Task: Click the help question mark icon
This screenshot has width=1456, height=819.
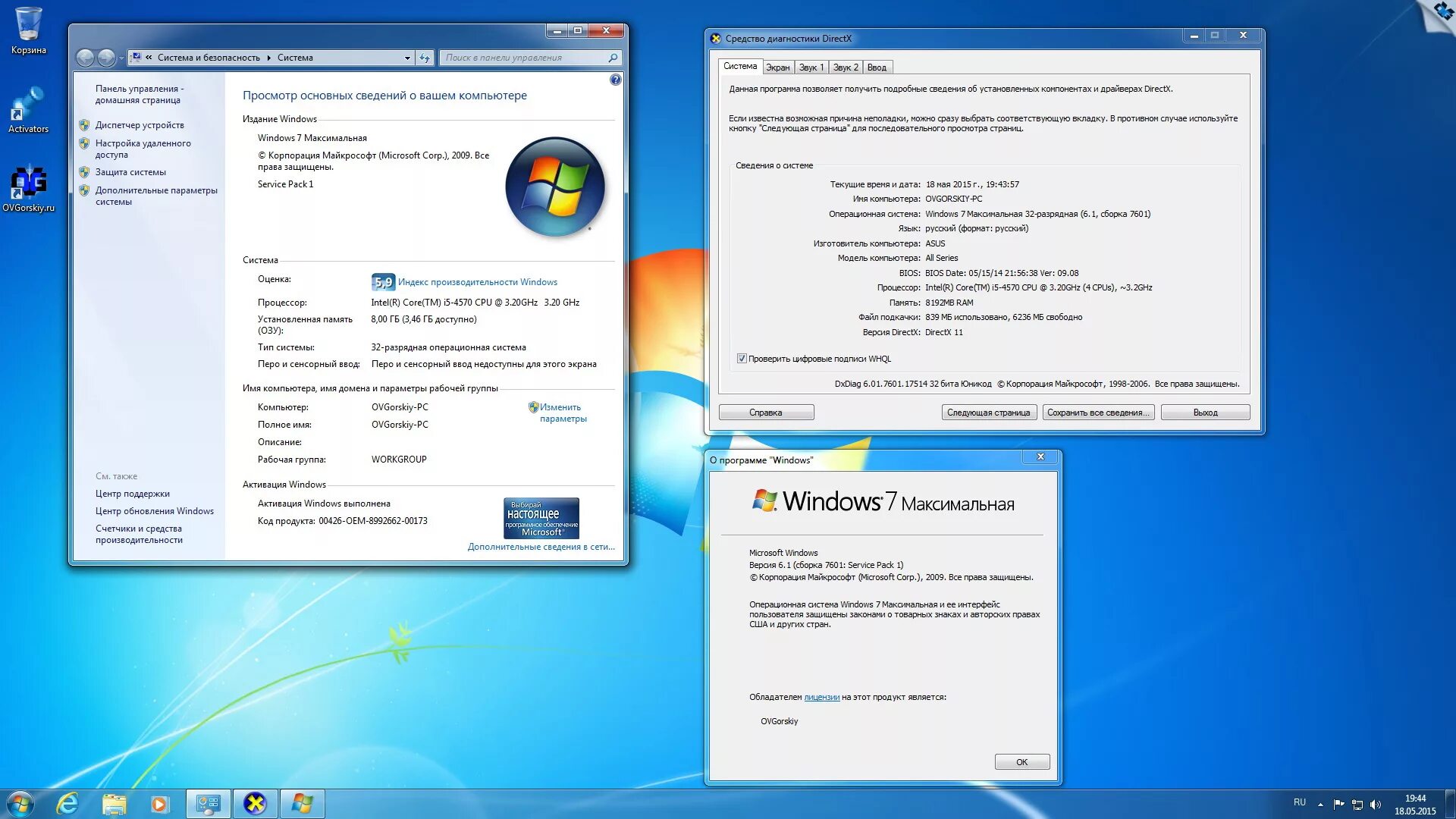Action: click(615, 80)
